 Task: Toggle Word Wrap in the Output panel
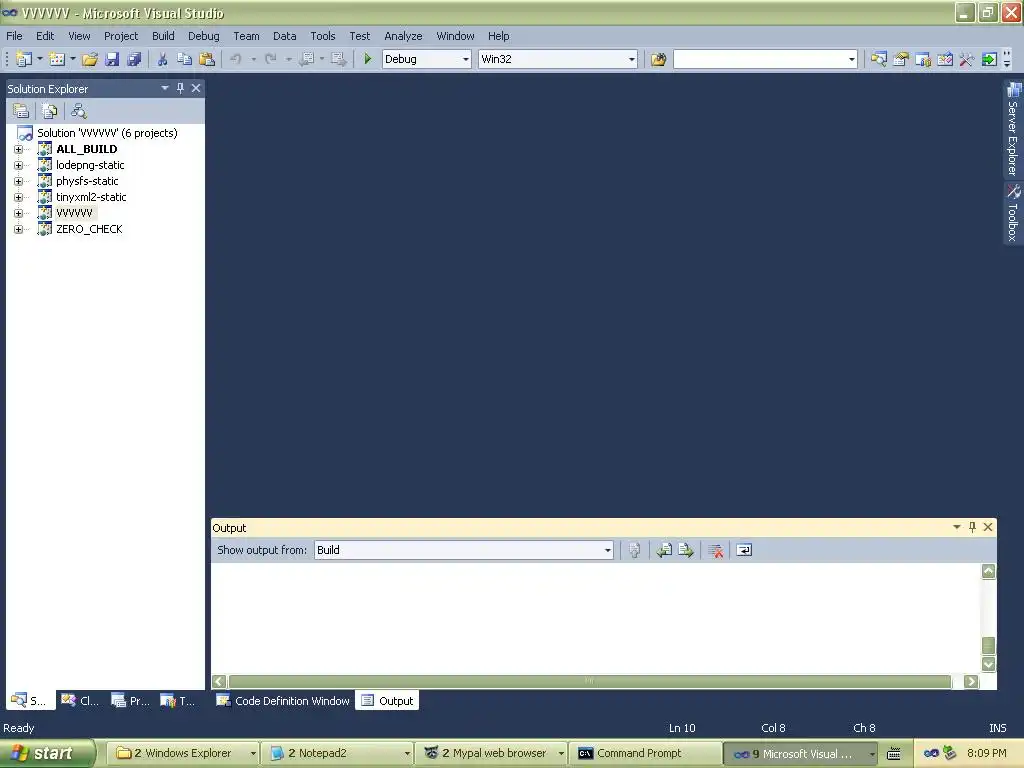744,550
